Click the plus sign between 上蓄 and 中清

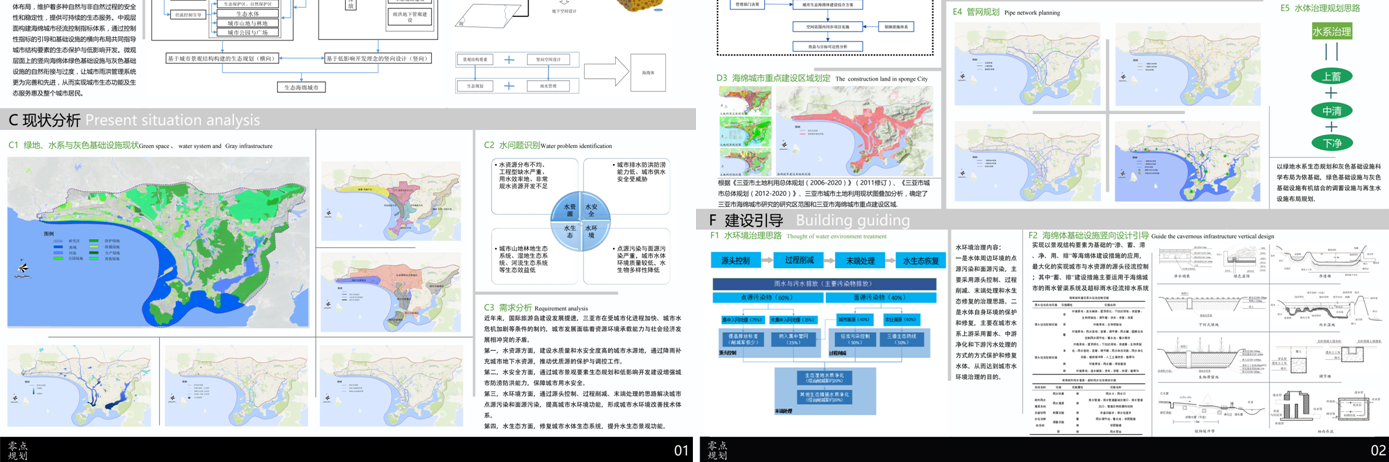point(1331,94)
